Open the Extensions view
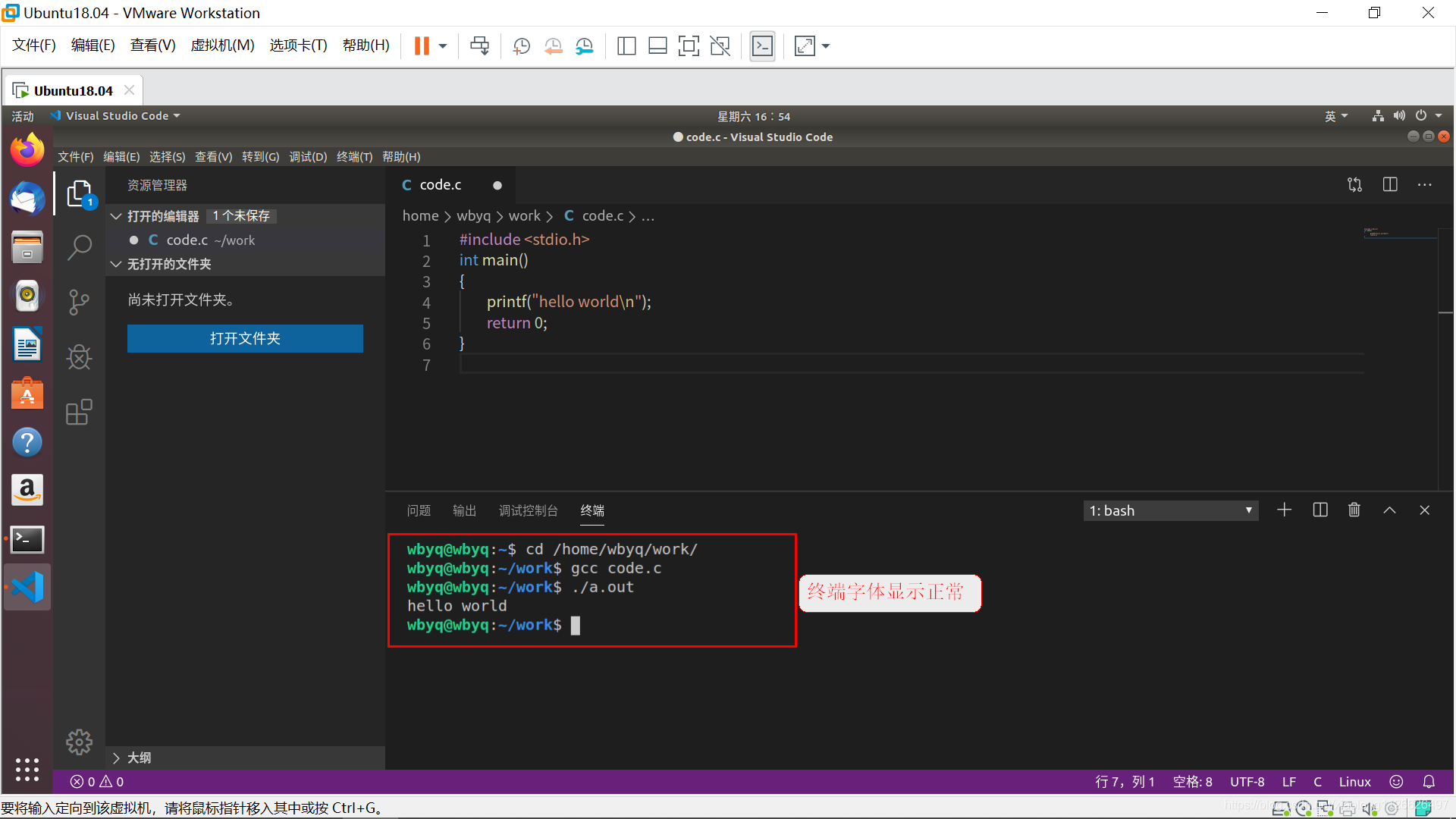 point(79,412)
